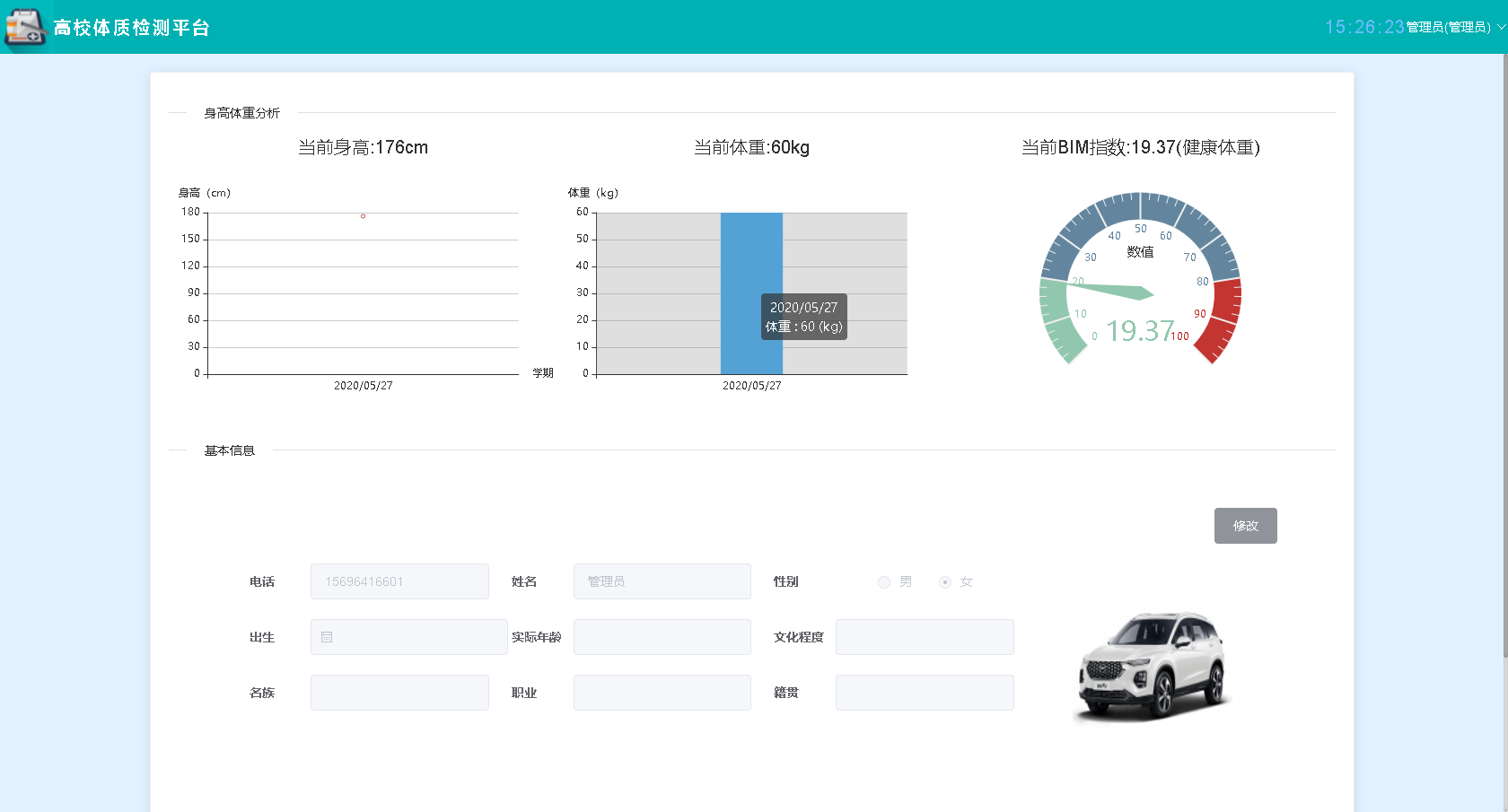Click the 籍贯 input field
This screenshot has width=1508, height=812.
tap(925, 693)
